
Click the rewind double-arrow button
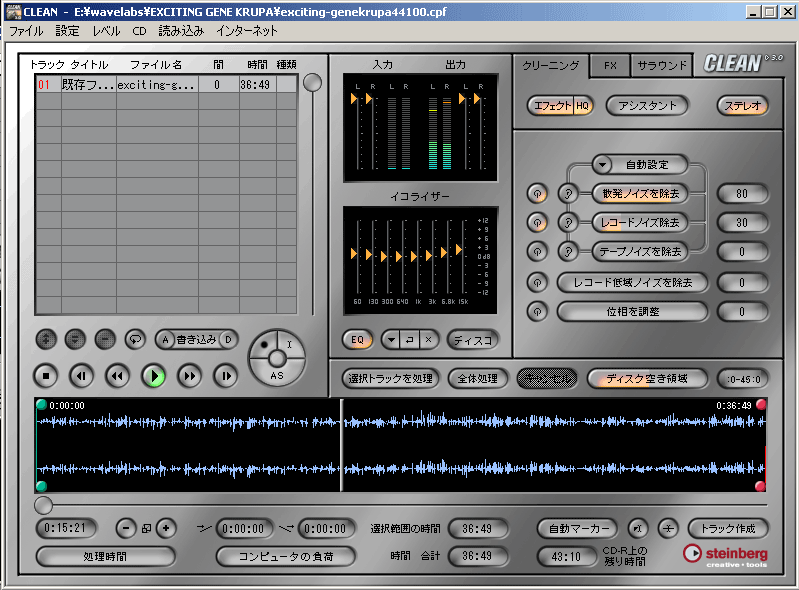click(x=117, y=377)
